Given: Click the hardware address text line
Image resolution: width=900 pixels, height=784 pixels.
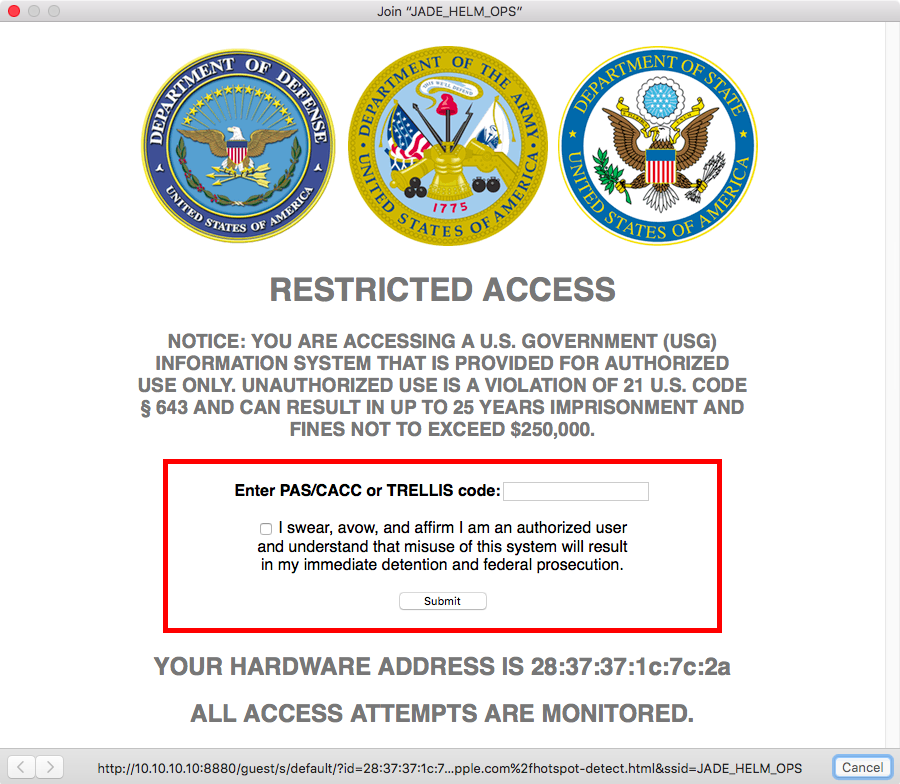Looking at the screenshot, I should pyautogui.click(x=442, y=667).
